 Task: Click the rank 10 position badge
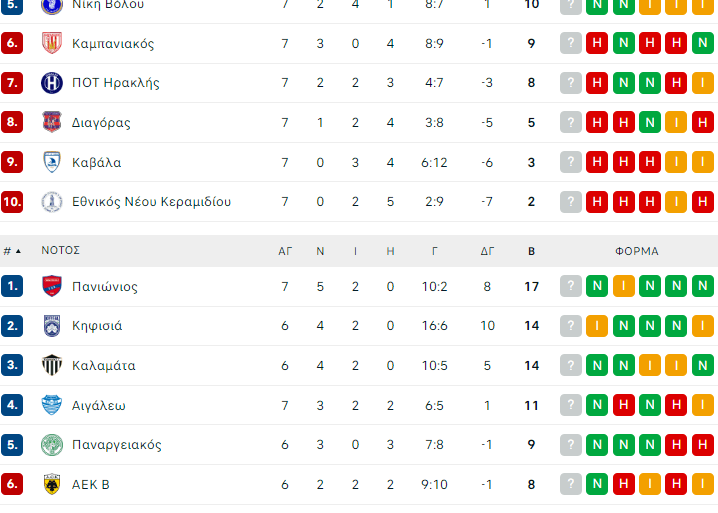pos(12,202)
